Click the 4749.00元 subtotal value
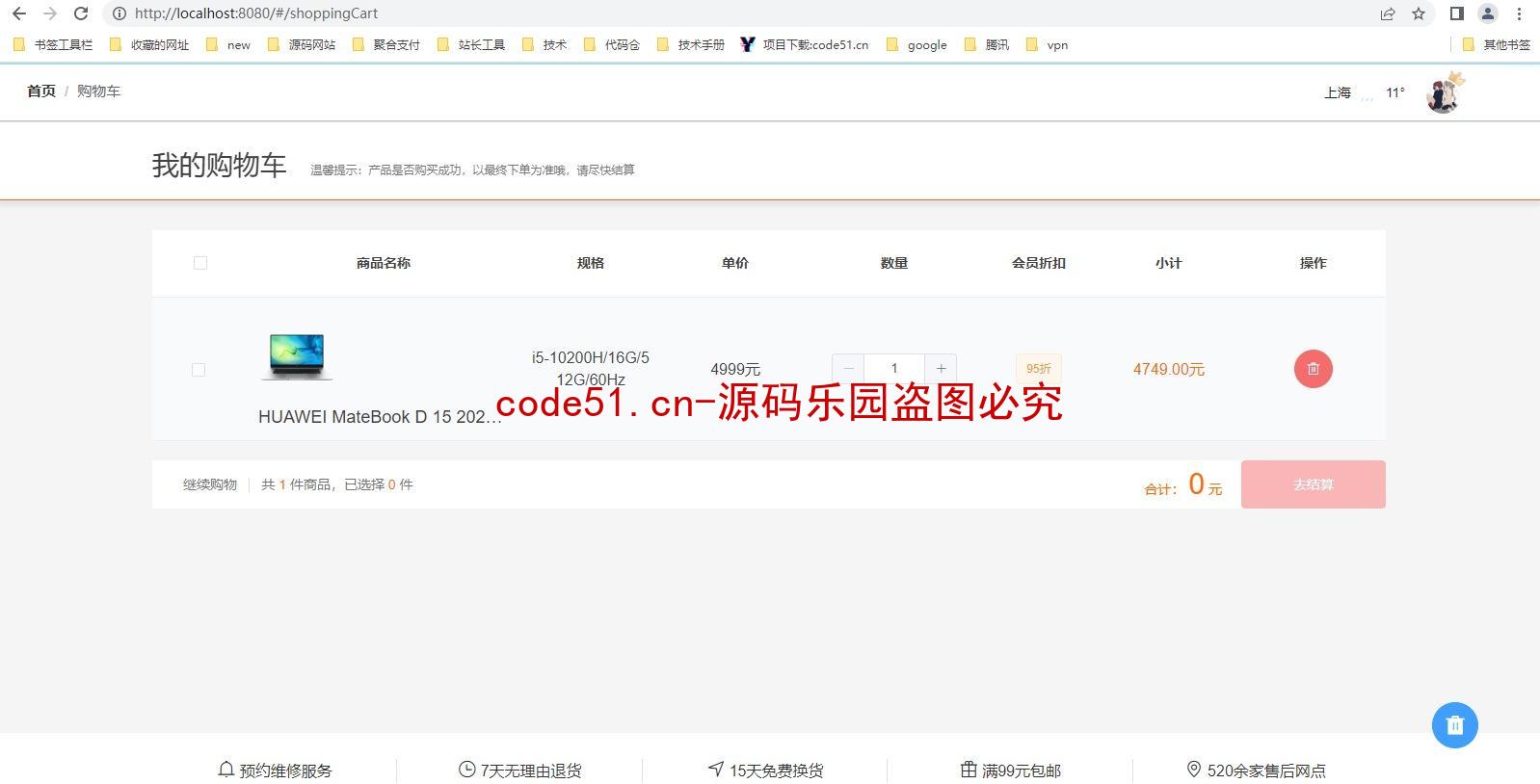 point(1168,369)
